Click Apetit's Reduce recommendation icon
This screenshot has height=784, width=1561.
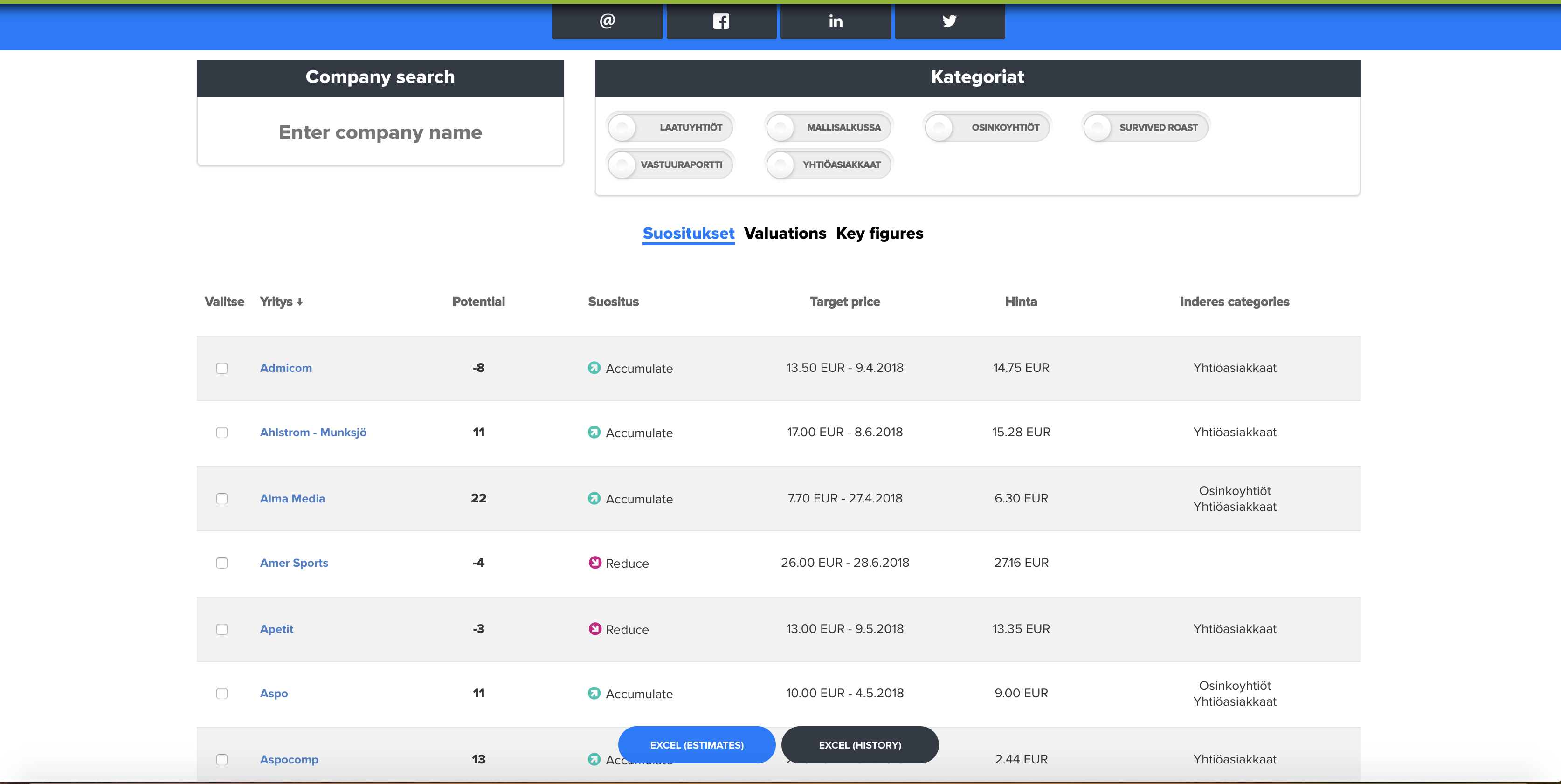(x=594, y=628)
